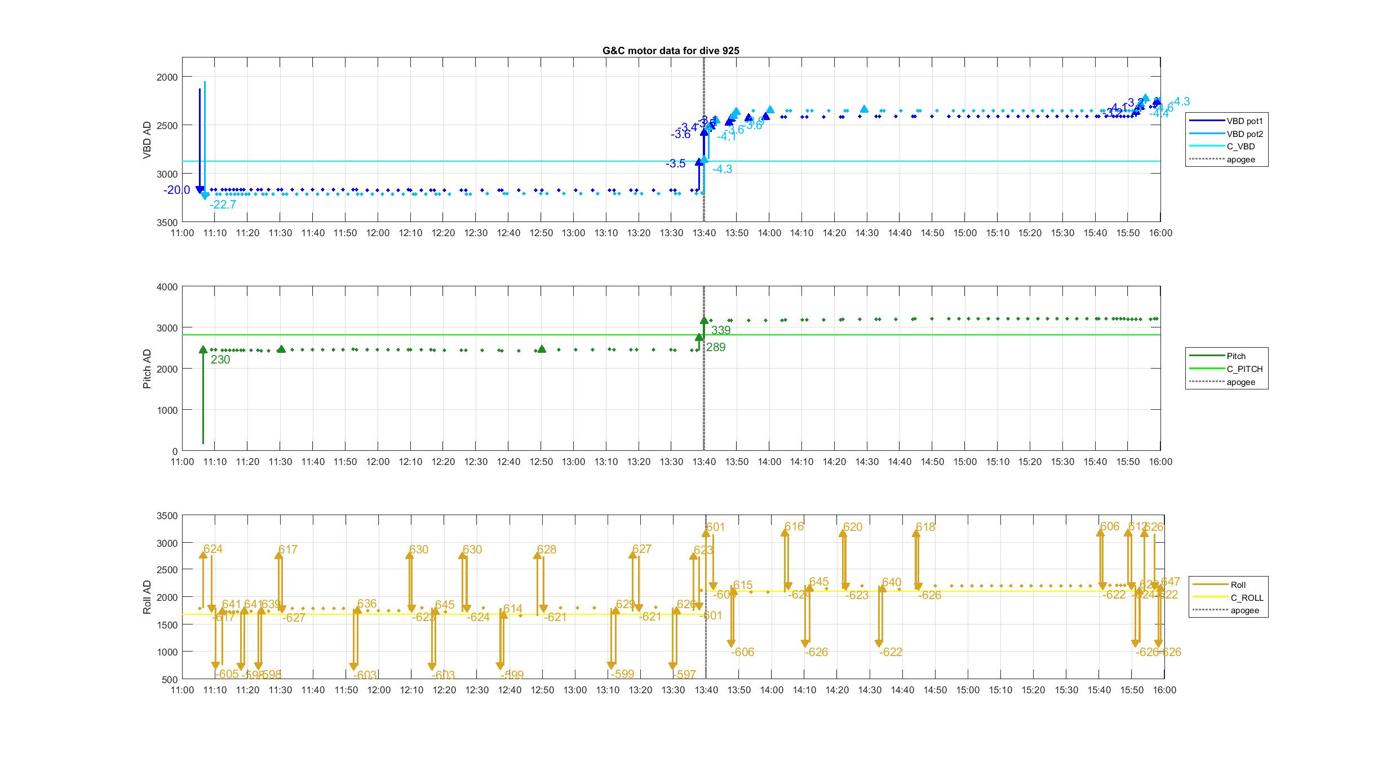Click the "640" label in Roll plot
Screen dimensions: 1400x764
point(892,582)
